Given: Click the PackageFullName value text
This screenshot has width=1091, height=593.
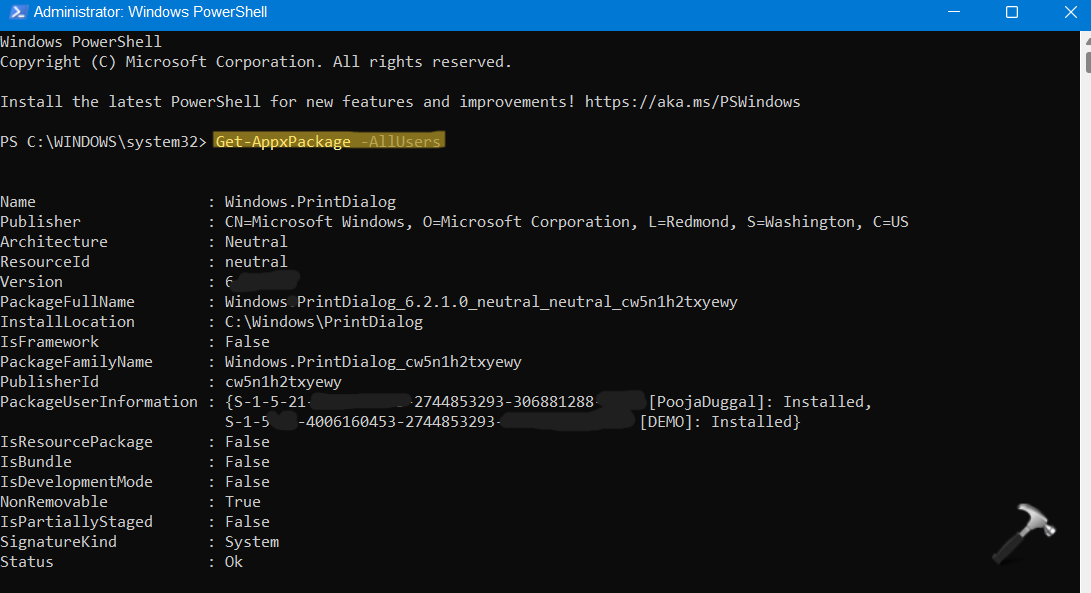Looking at the screenshot, I should pyautogui.click(x=481, y=302).
